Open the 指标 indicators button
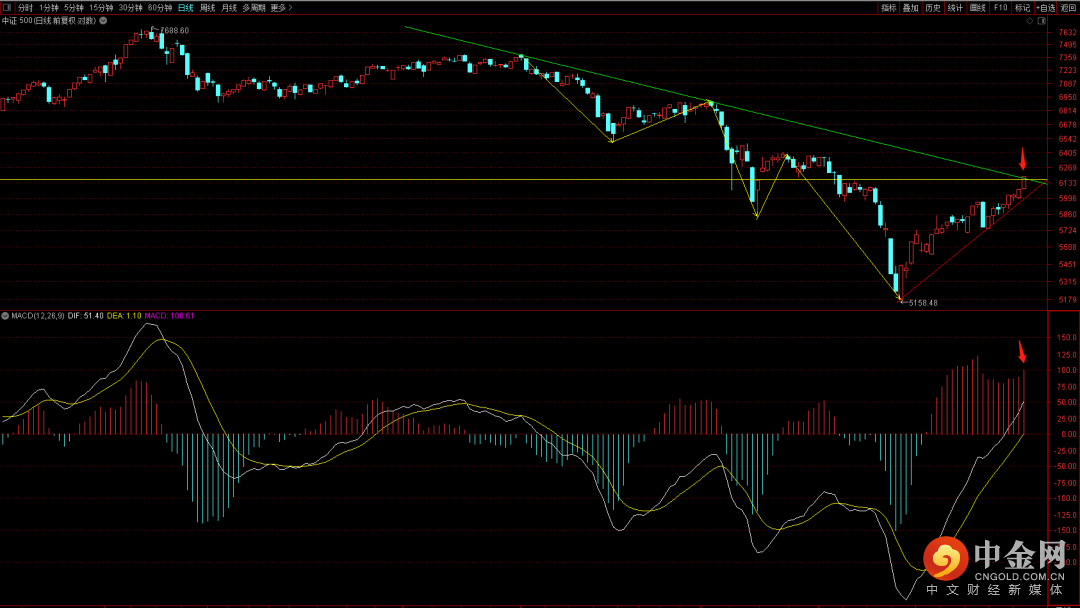Viewport: 1080px width, 608px height. [x=888, y=7]
